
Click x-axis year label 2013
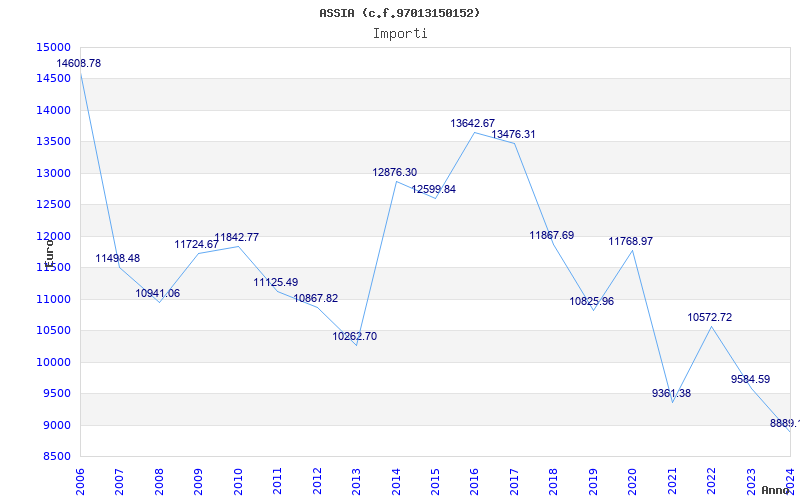point(356,482)
